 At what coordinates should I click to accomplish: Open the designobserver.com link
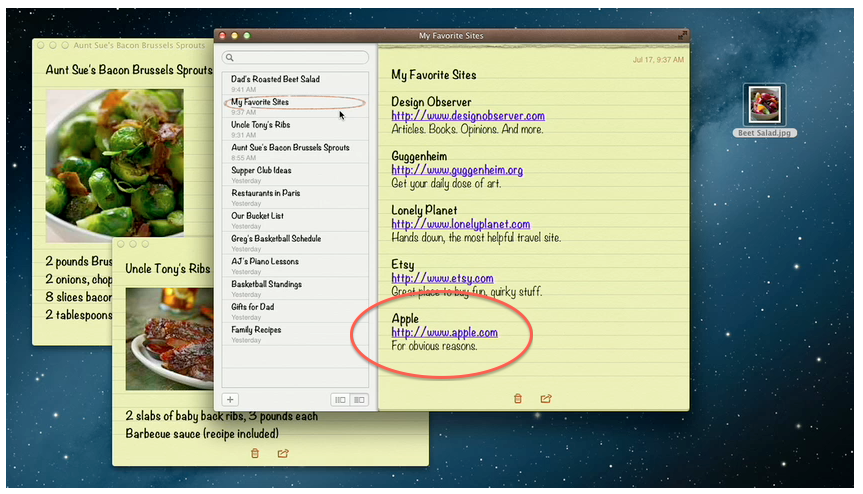coord(467,116)
